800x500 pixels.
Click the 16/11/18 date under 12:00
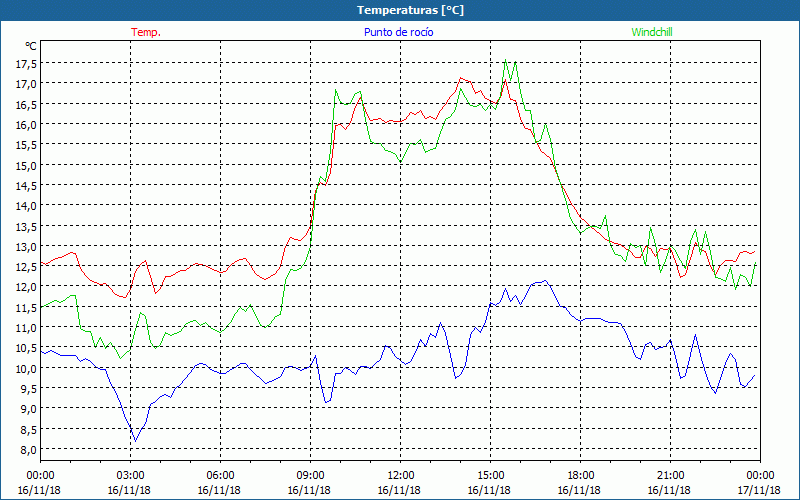[399, 490]
